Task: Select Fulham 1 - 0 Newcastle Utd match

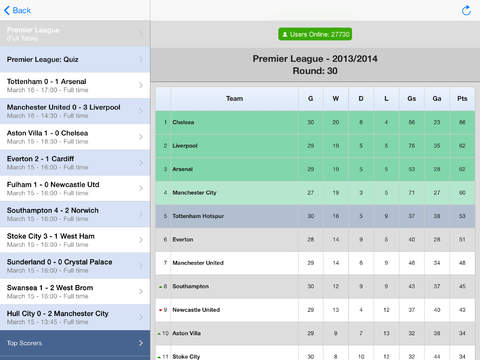Action: click(x=75, y=188)
